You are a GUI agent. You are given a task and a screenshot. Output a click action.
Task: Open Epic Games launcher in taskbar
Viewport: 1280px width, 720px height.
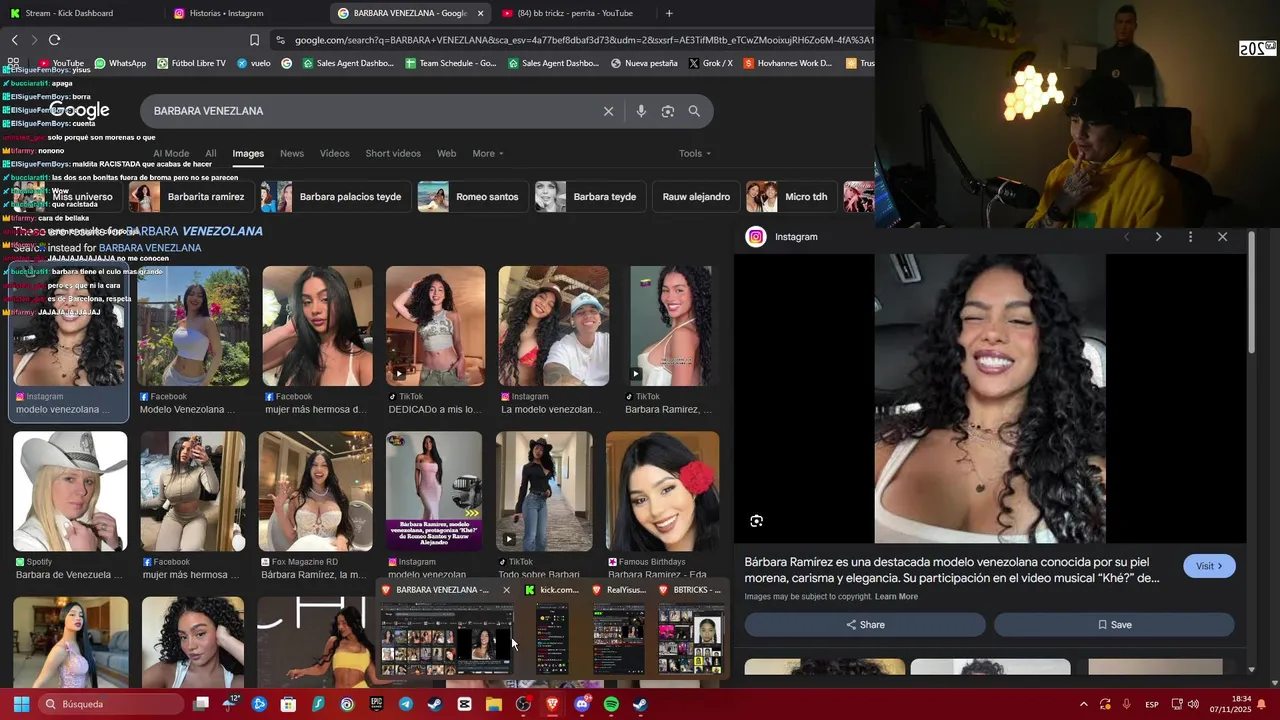[x=376, y=704]
